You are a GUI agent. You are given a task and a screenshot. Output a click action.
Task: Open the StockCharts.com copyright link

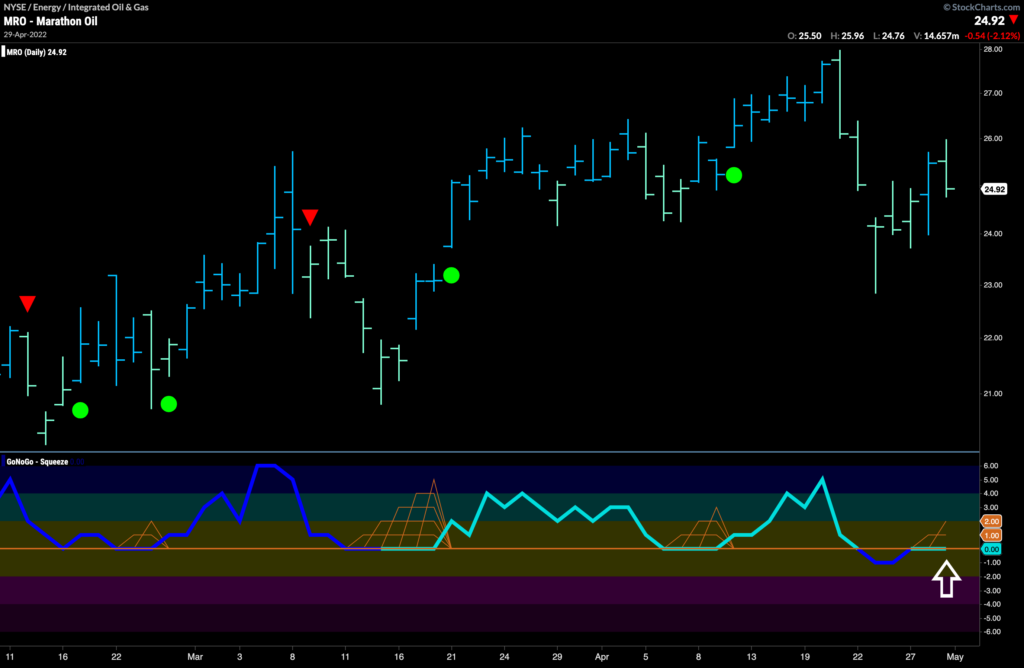point(982,7)
